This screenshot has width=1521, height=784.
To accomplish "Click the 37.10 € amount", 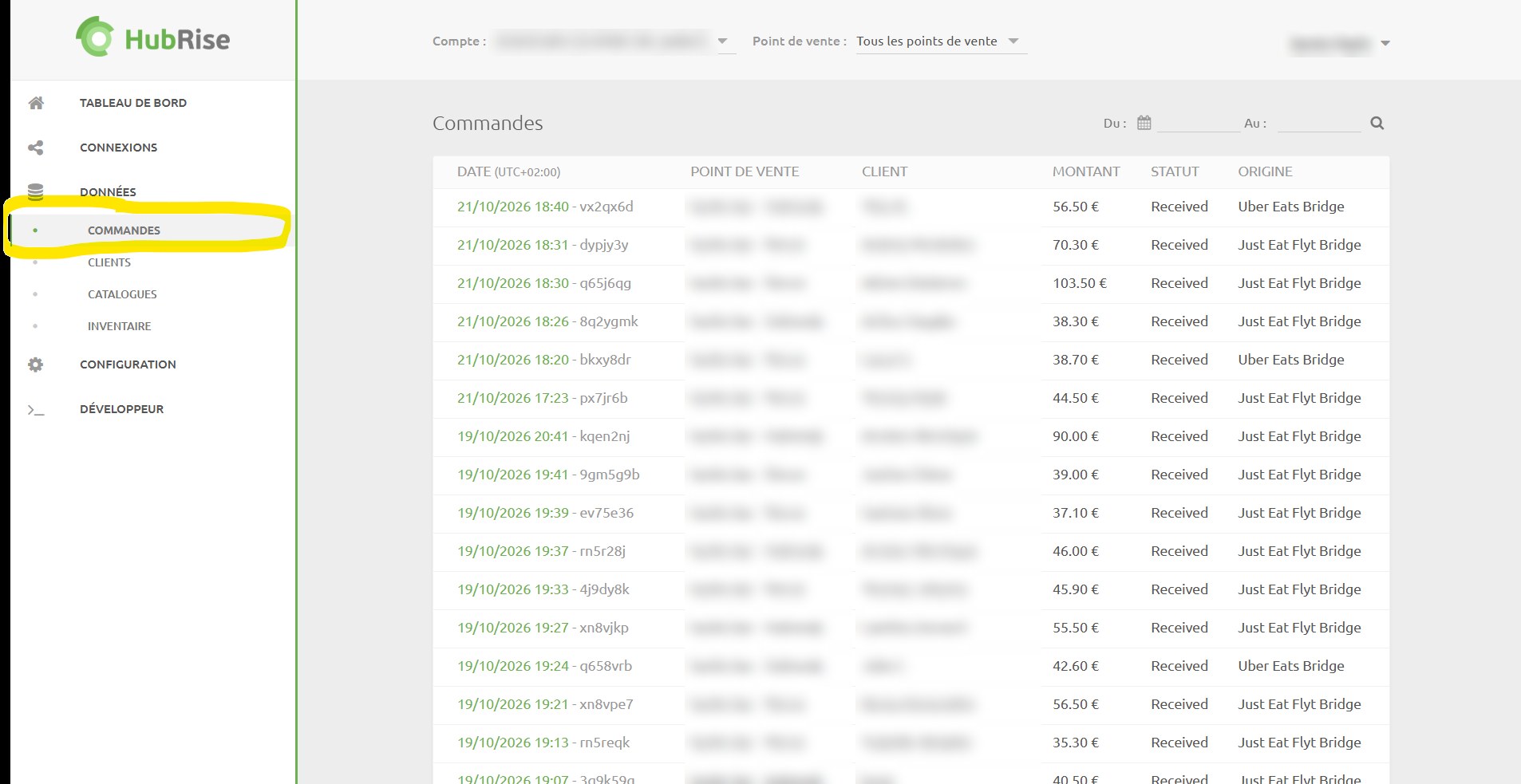I will (1076, 513).
